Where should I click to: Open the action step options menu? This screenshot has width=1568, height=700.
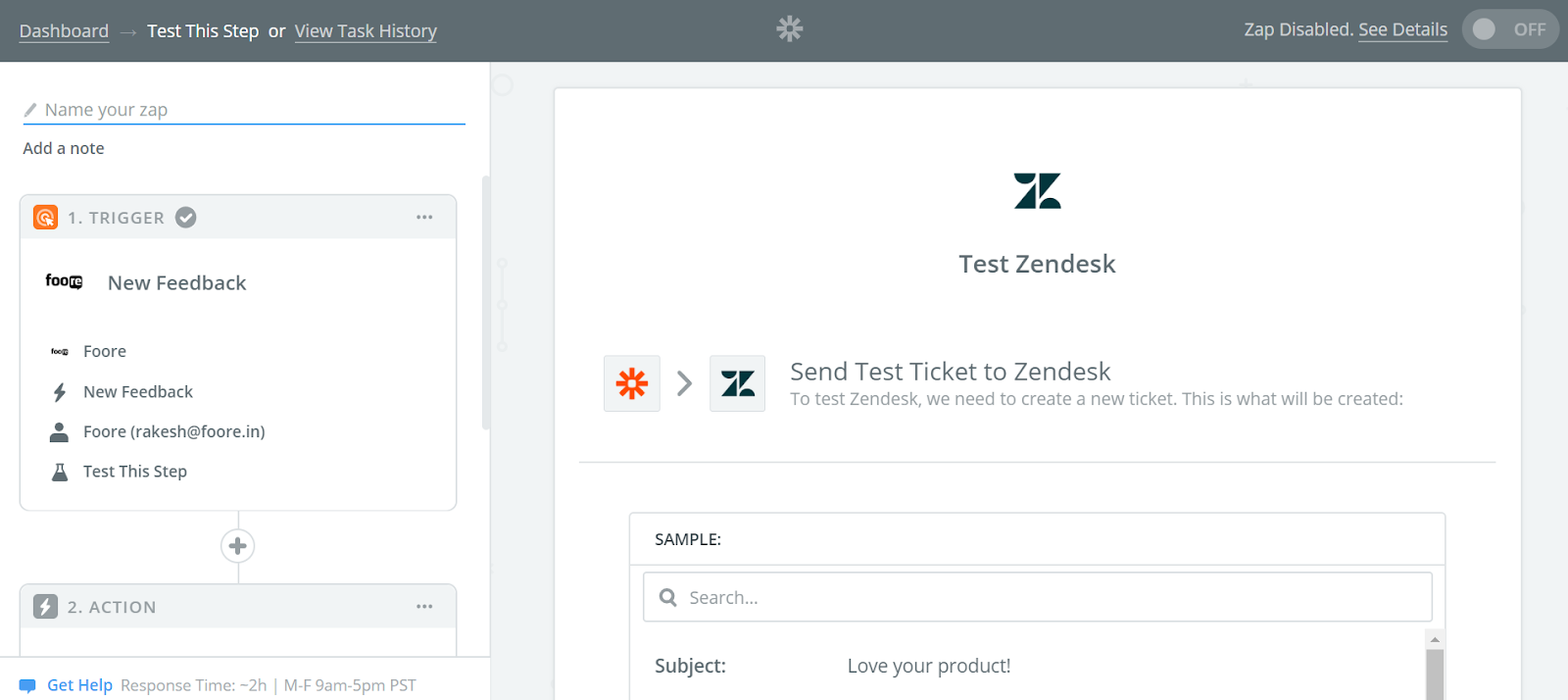[x=424, y=607]
